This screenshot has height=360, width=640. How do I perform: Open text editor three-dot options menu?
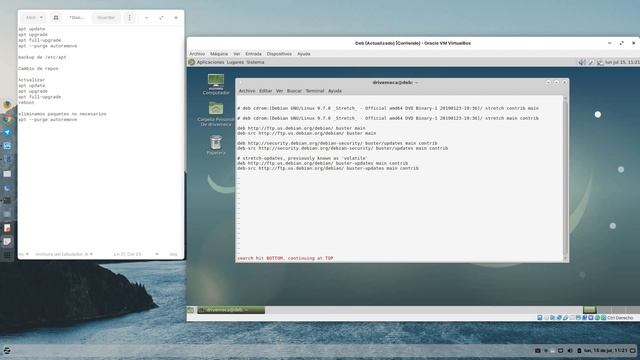[130, 18]
